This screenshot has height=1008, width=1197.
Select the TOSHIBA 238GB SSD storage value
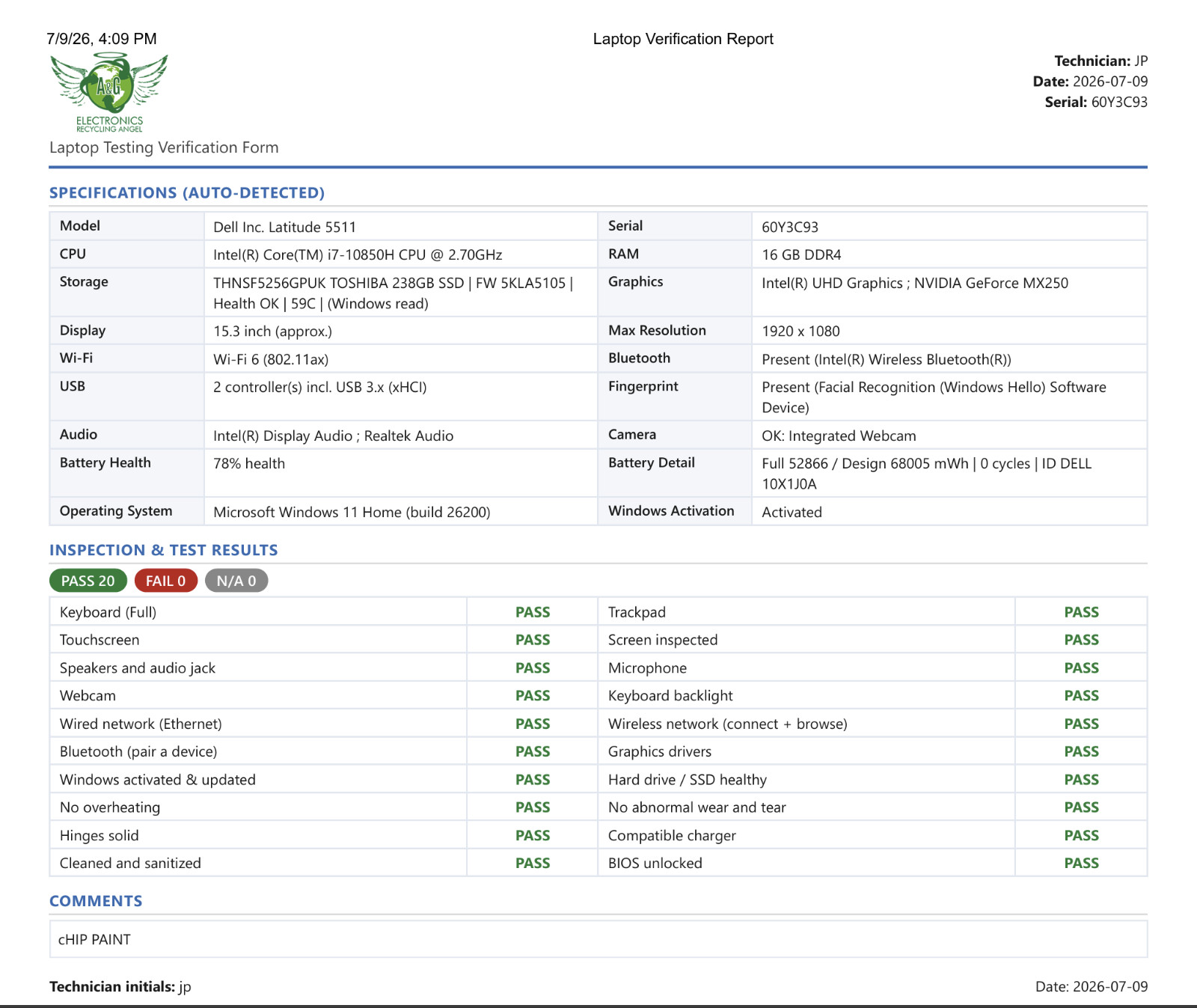coord(394,293)
